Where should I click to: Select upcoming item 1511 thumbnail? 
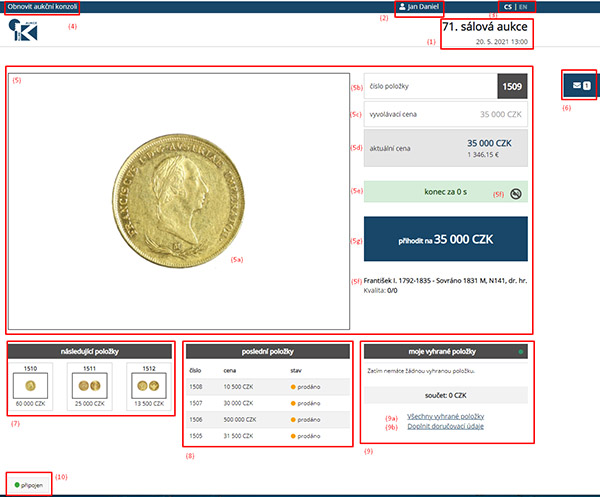pos(90,385)
